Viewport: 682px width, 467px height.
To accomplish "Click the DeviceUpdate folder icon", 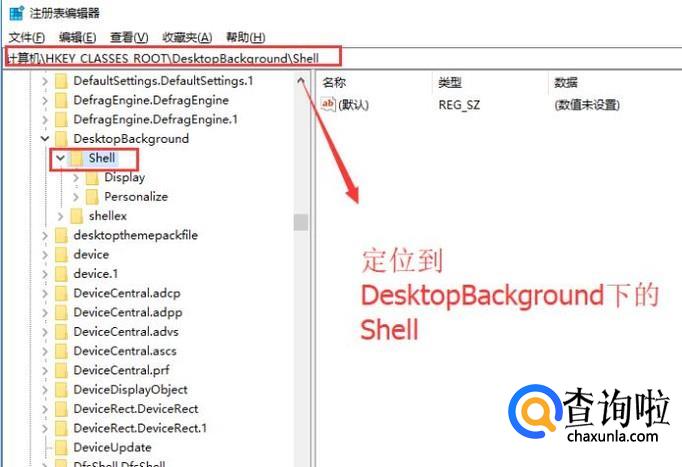I will coord(61,447).
